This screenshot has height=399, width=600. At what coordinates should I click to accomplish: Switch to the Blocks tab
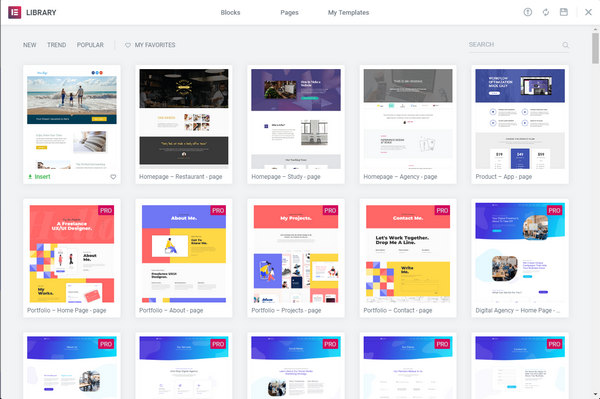pyautogui.click(x=230, y=13)
